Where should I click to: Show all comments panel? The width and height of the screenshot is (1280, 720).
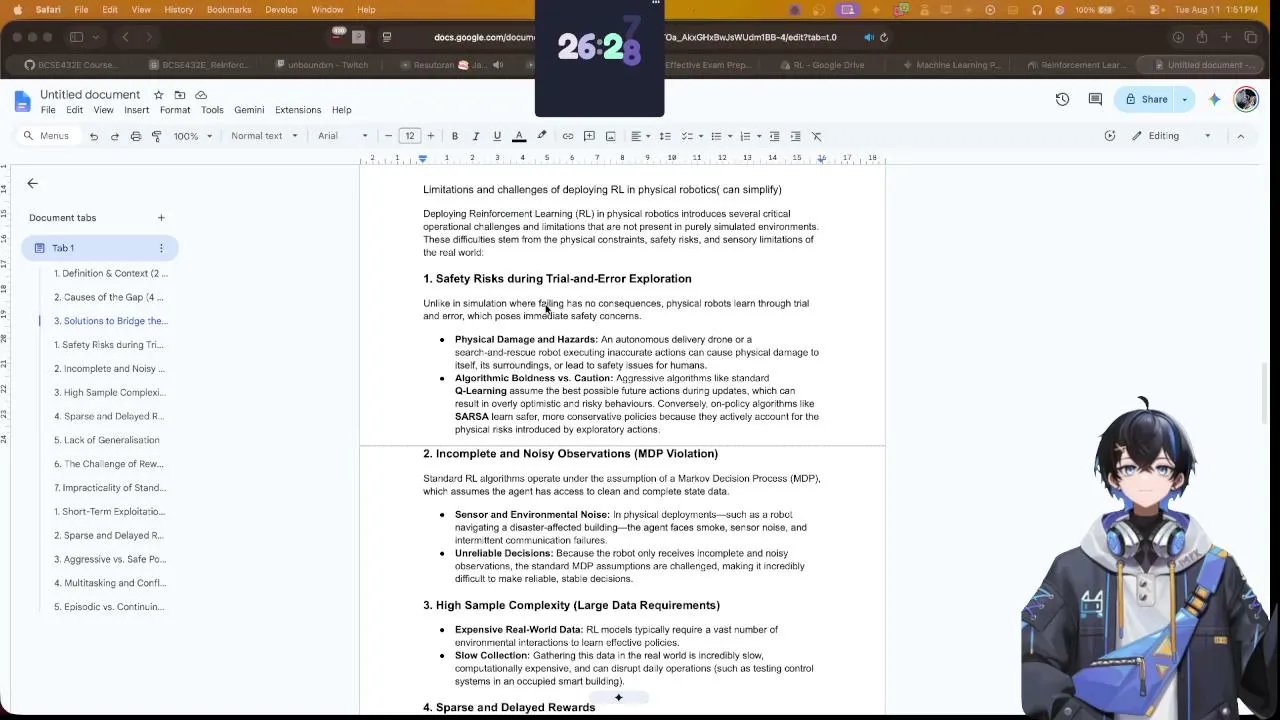click(1095, 99)
